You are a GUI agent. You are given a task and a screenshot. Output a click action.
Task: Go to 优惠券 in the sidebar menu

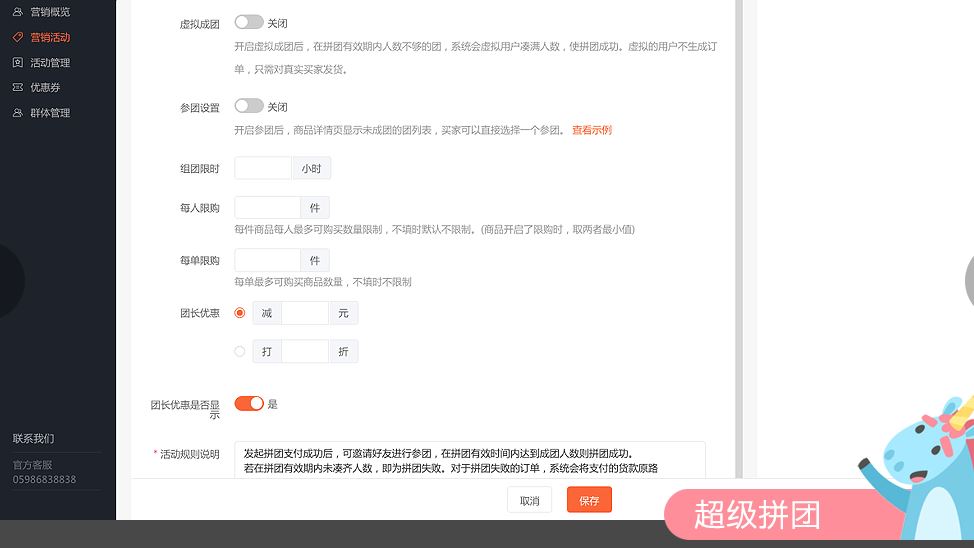[45, 87]
